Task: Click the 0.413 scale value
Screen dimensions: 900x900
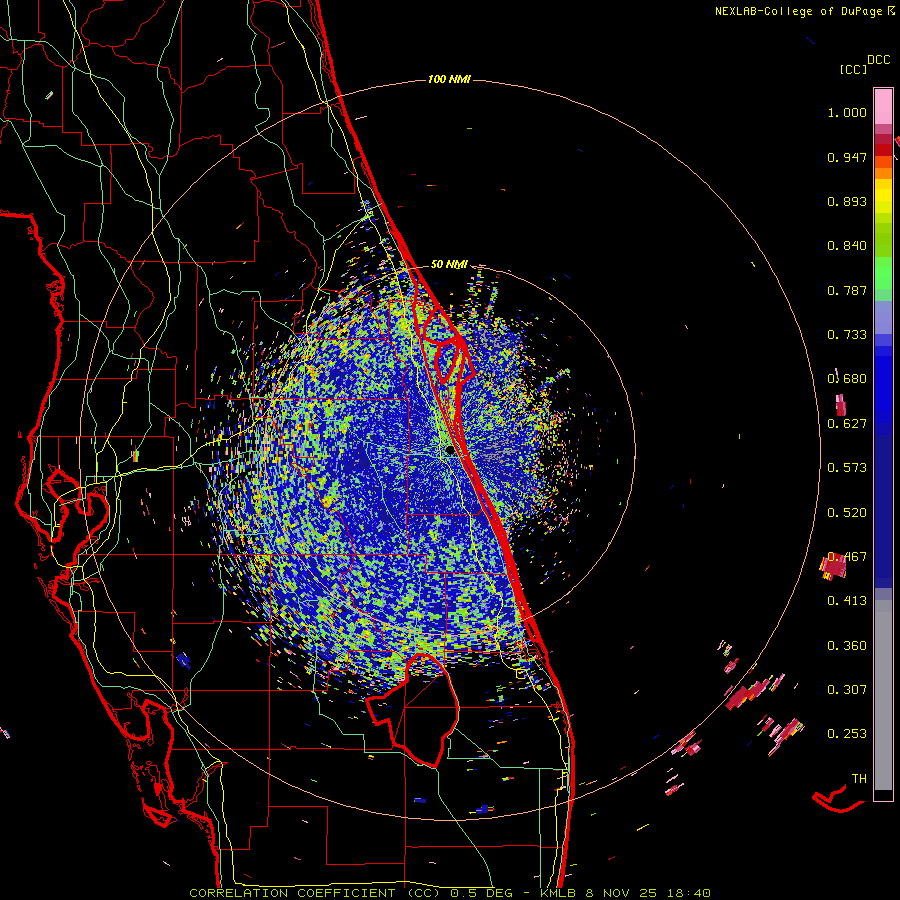Action: pyautogui.click(x=847, y=601)
